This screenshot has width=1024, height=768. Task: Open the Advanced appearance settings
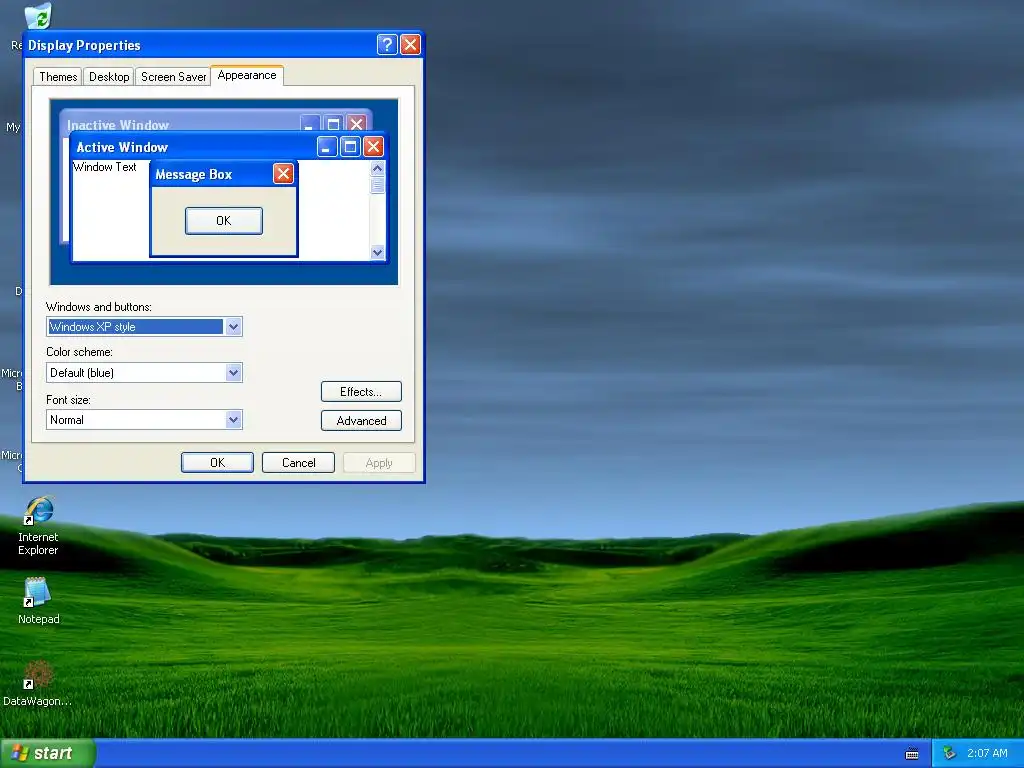tap(361, 421)
